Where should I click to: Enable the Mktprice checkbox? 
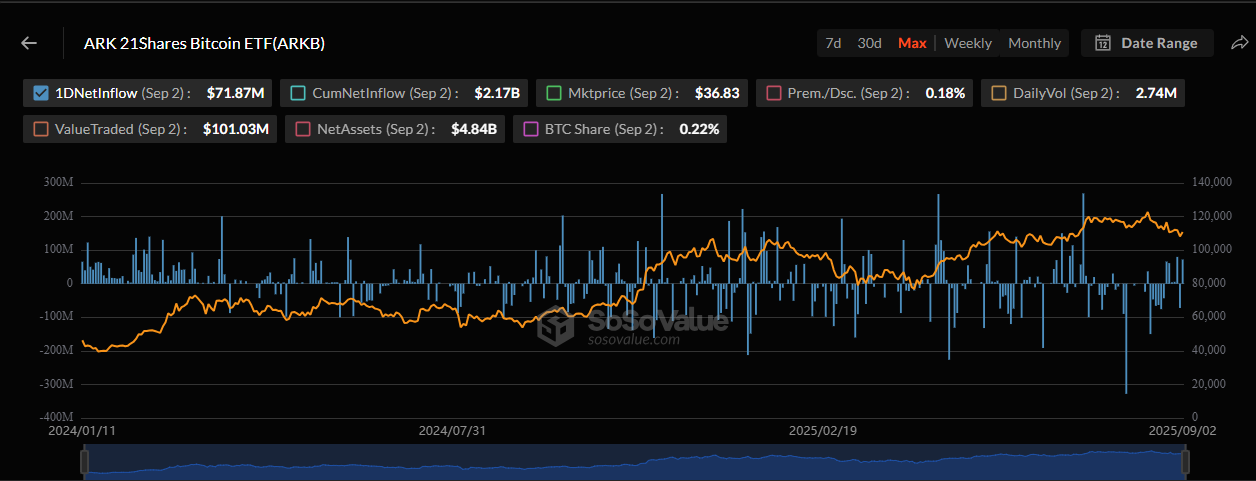(553, 93)
